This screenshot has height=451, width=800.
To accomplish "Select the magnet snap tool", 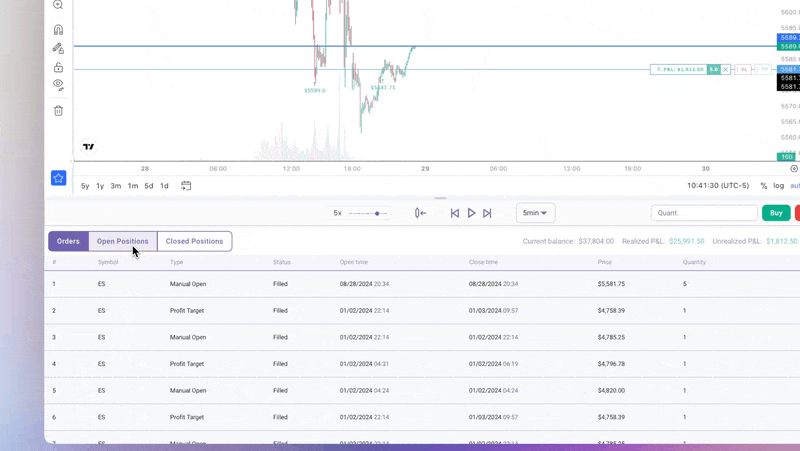I will click(58, 30).
